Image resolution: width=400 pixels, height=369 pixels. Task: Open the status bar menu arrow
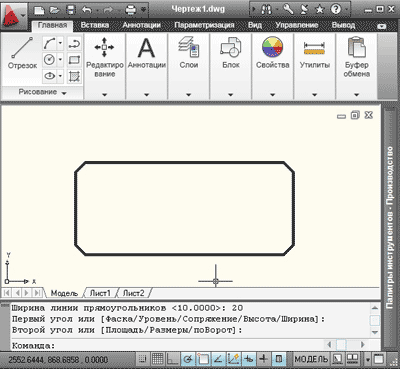point(368,360)
